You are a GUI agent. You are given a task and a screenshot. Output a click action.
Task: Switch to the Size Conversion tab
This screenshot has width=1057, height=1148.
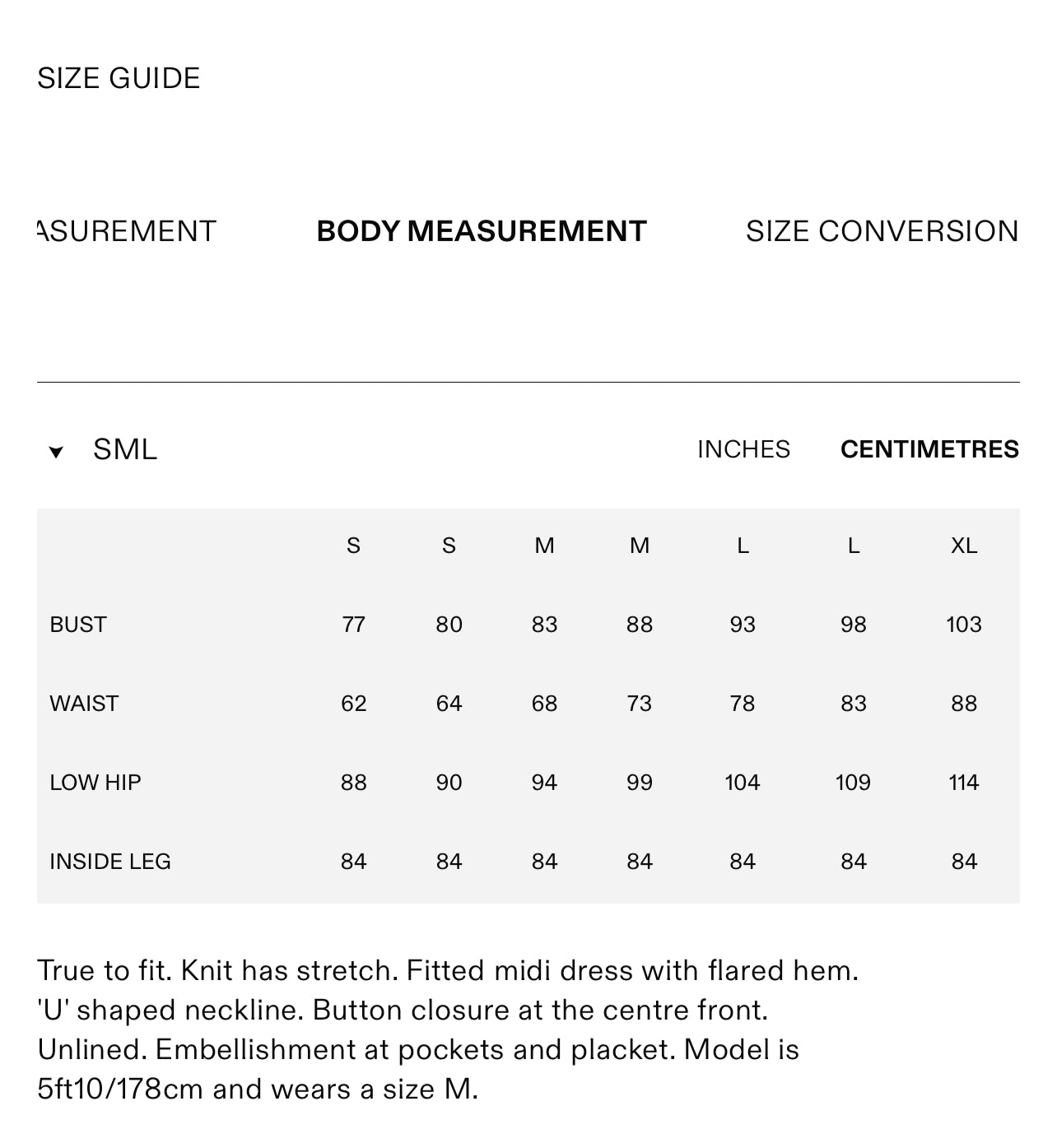coord(882,231)
